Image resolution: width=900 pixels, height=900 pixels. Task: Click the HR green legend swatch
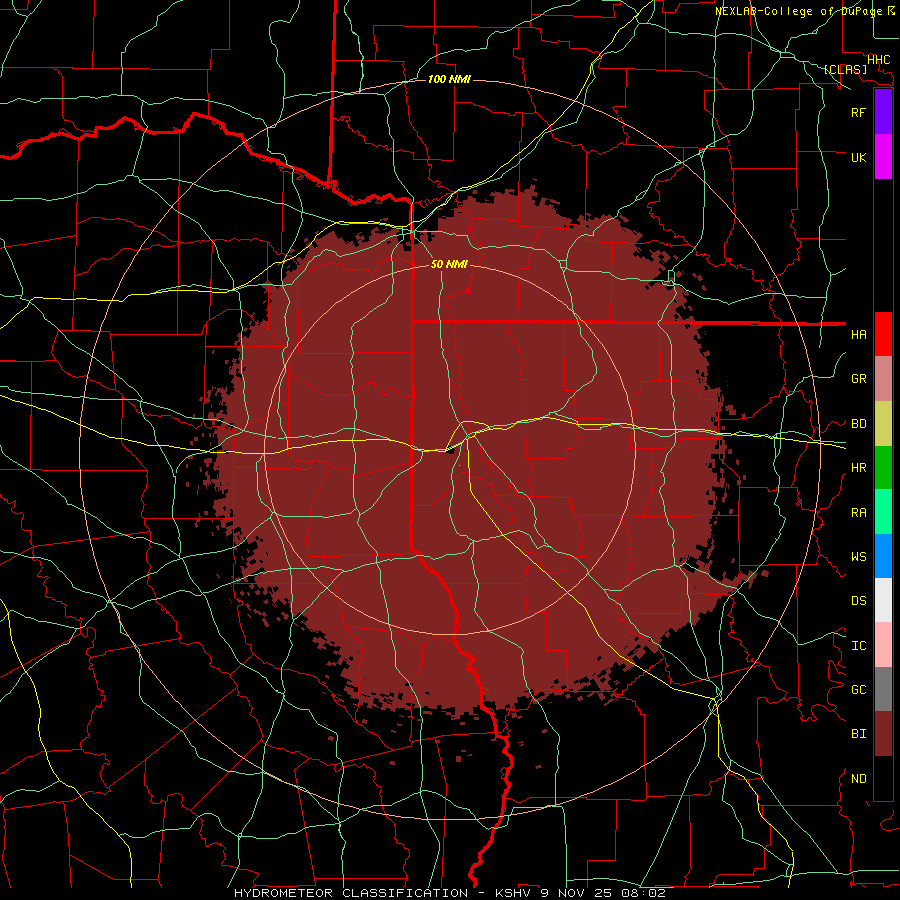883,468
